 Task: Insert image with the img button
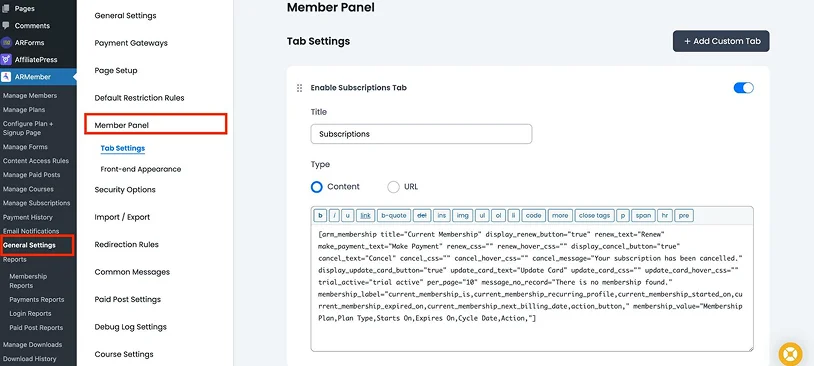tap(463, 215)
